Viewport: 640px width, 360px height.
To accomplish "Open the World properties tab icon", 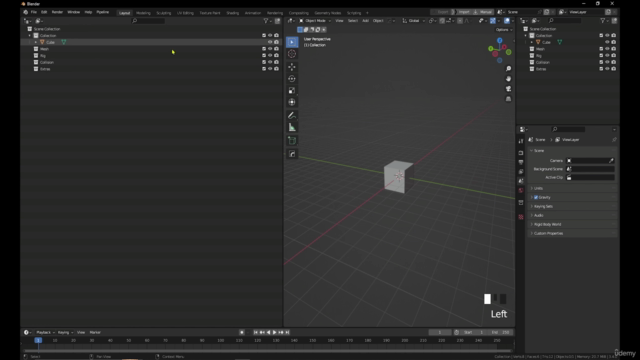I will click(521, 191).
